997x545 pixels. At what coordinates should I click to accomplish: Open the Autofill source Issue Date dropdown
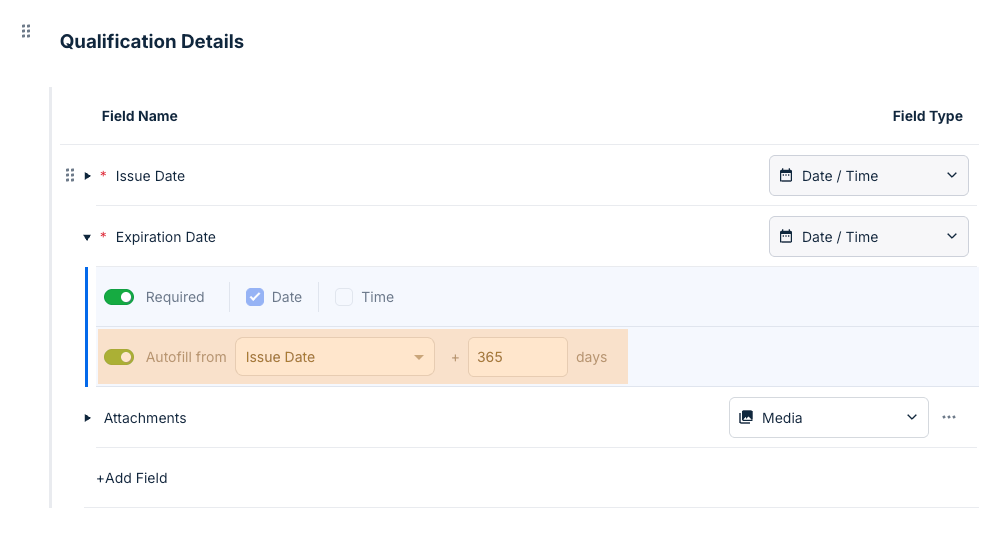coord(334,357)
